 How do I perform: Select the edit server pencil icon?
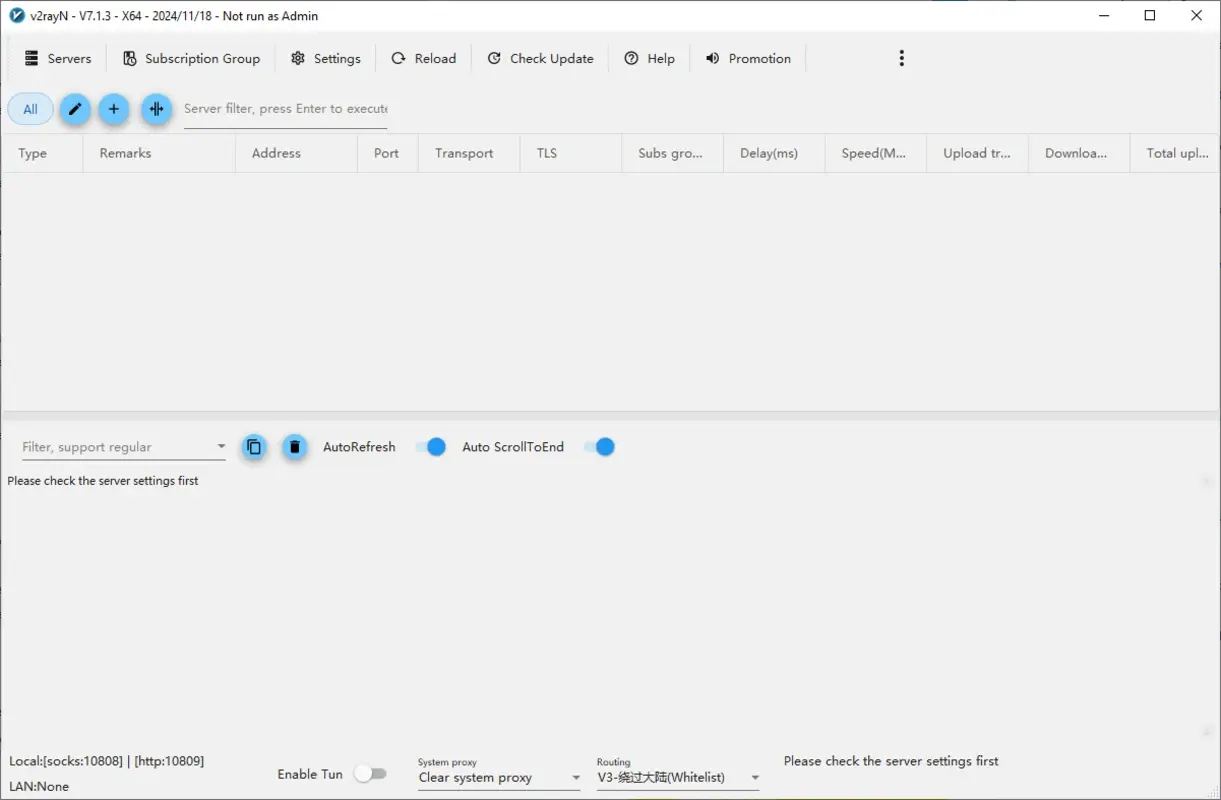coord(75,109)
